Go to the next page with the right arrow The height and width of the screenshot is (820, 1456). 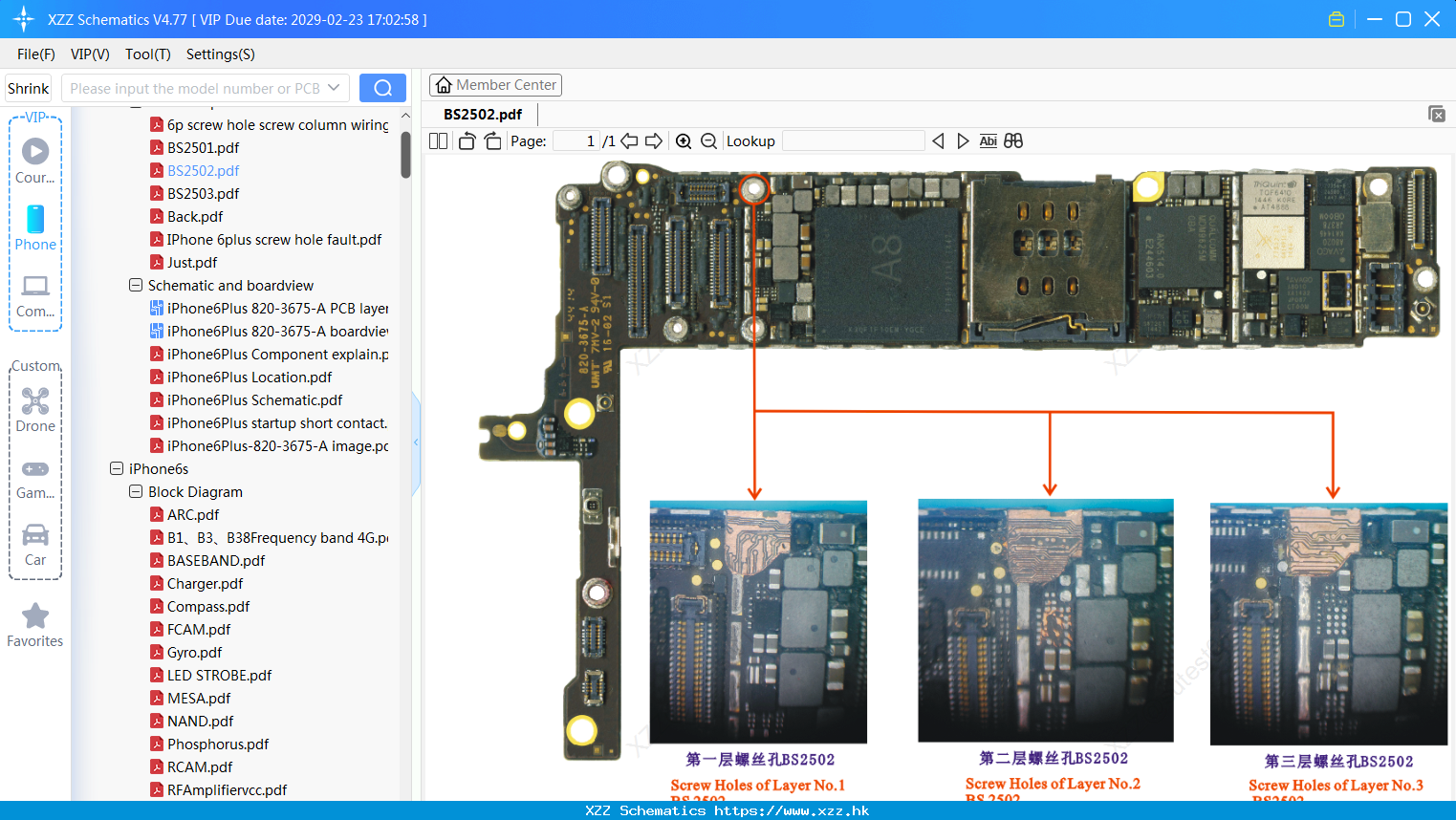(x=654, y=141)
